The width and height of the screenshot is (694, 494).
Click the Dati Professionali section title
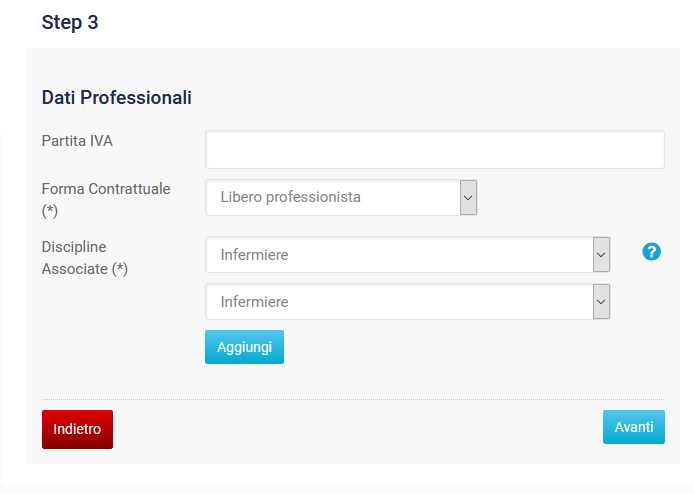pyautogui.click(x=116, y=98)
